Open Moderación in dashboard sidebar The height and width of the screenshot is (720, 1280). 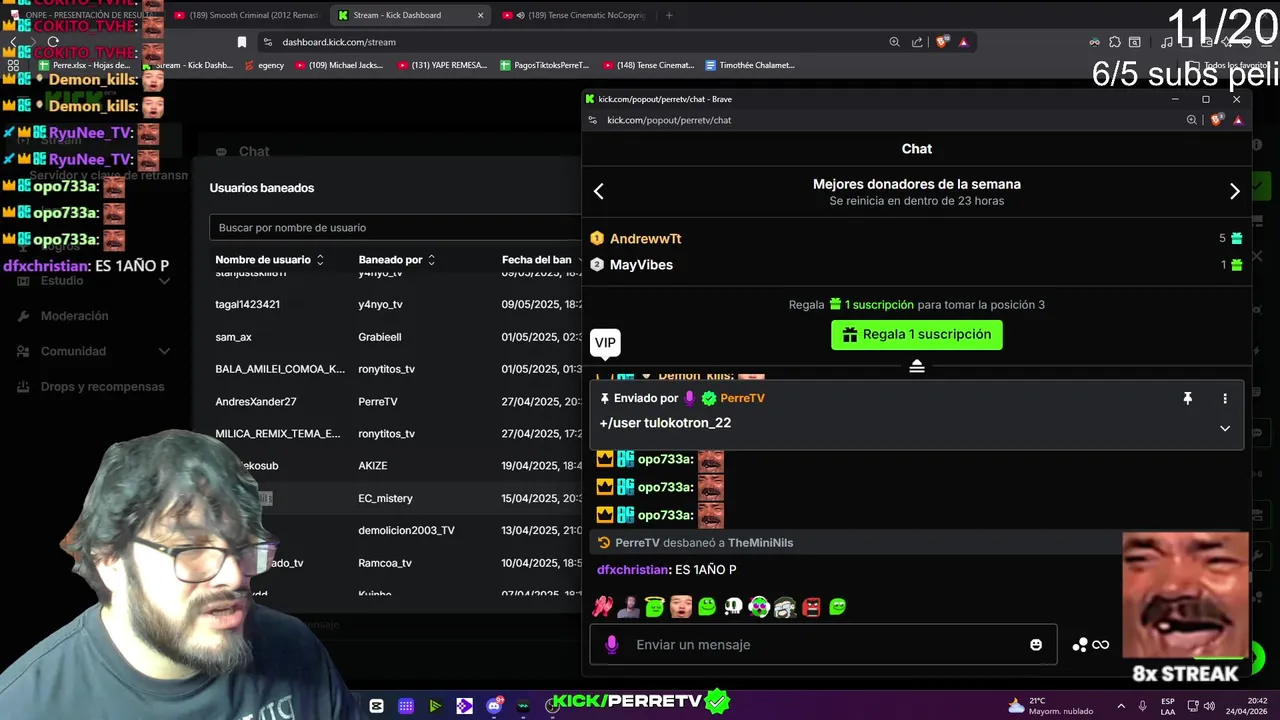[74, 316]
